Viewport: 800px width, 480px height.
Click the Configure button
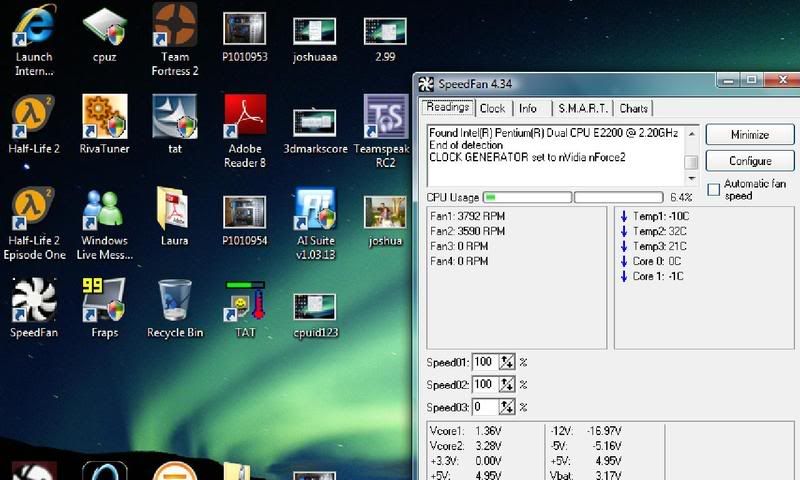click(x=749, y=161)
